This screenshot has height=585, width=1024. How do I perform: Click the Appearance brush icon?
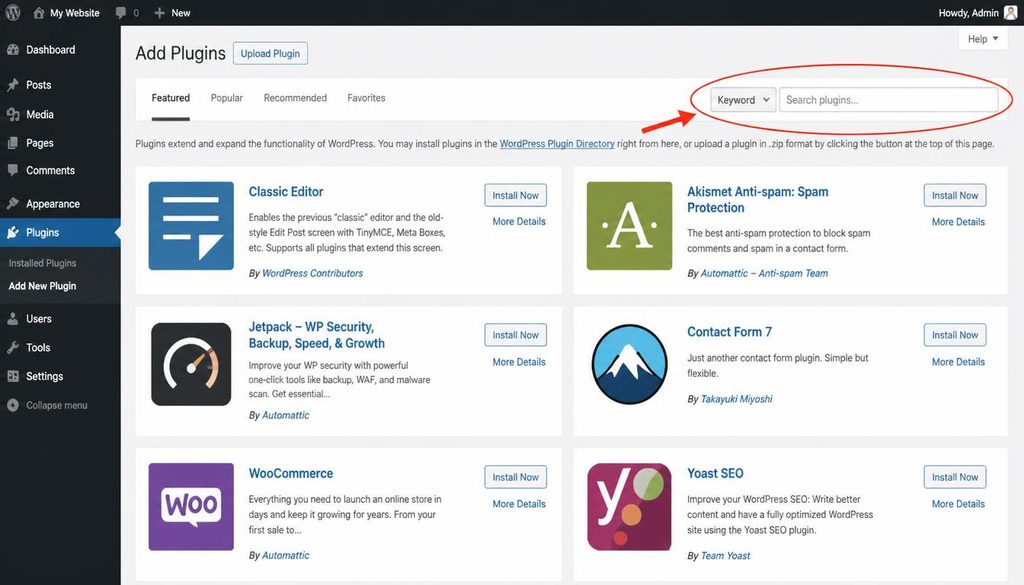coord(12,204)
